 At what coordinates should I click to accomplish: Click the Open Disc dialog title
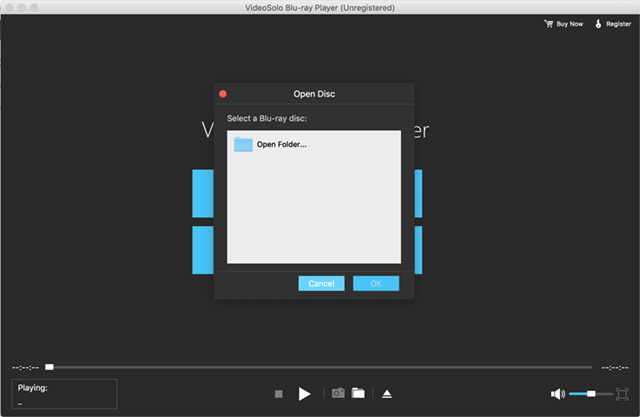tap(314, 94)
